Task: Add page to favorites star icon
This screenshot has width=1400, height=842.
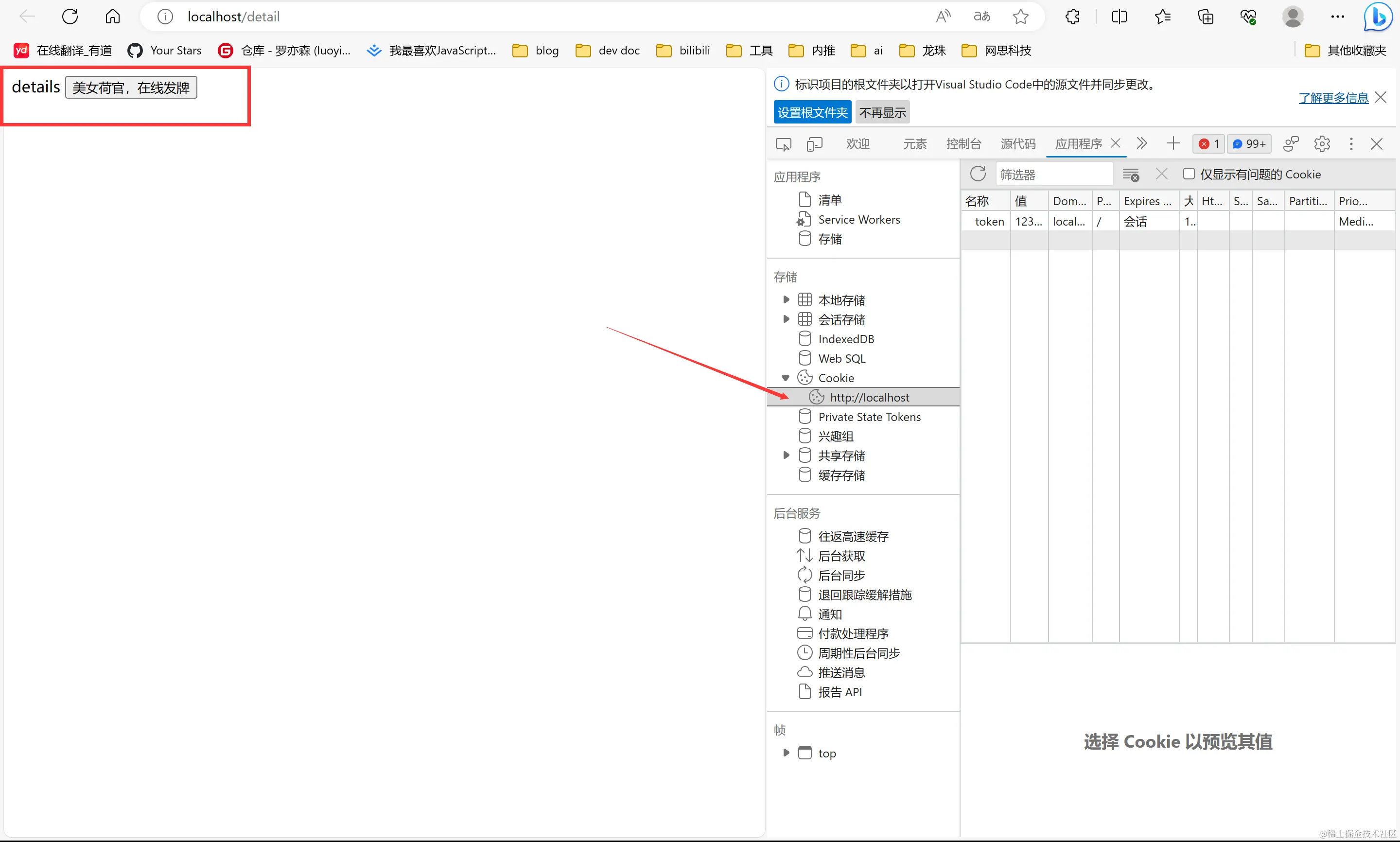Action: (x=1020, y=17)
